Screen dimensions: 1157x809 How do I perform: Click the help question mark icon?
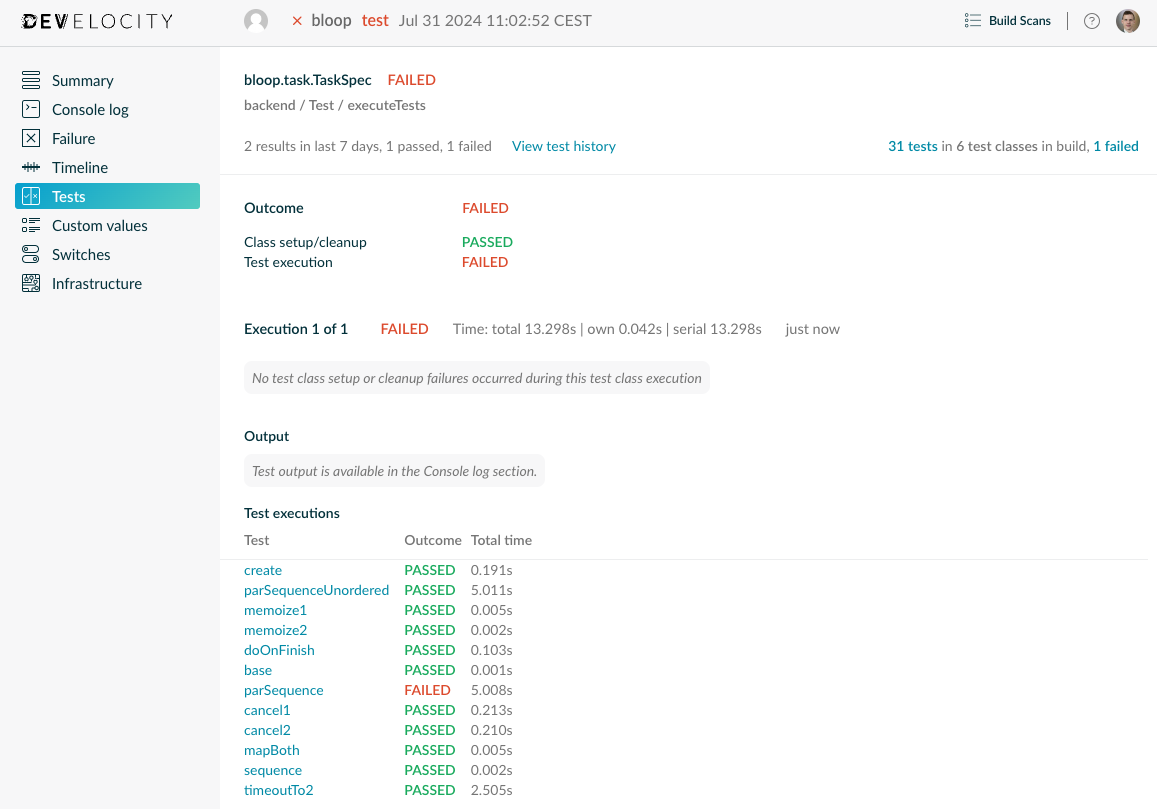click(1091, 20)
